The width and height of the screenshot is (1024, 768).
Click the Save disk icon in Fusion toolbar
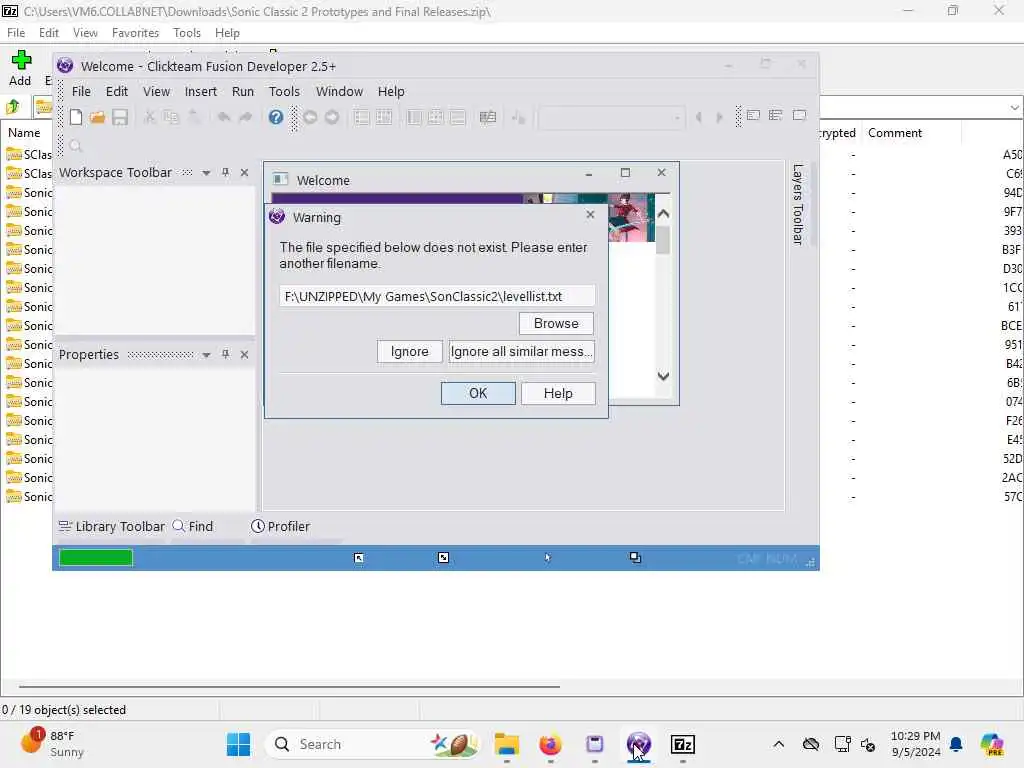120,117
